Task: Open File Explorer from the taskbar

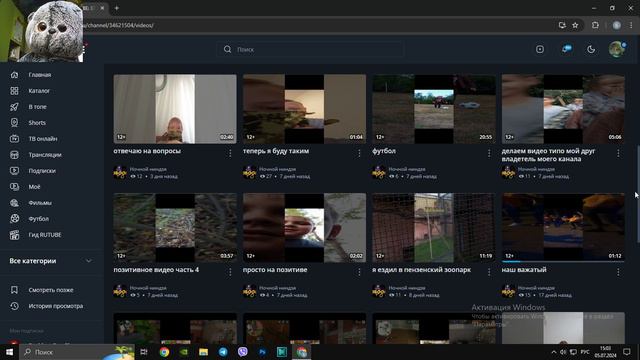Action: point(203,352)
